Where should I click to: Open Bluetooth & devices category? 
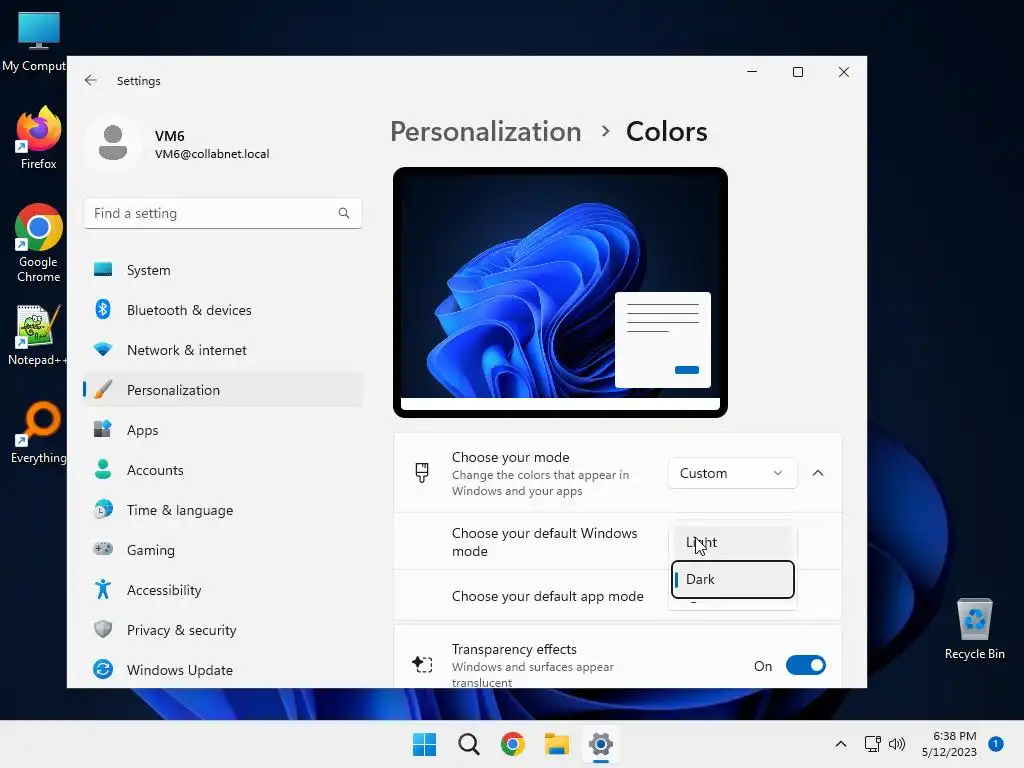click(223, 310)
